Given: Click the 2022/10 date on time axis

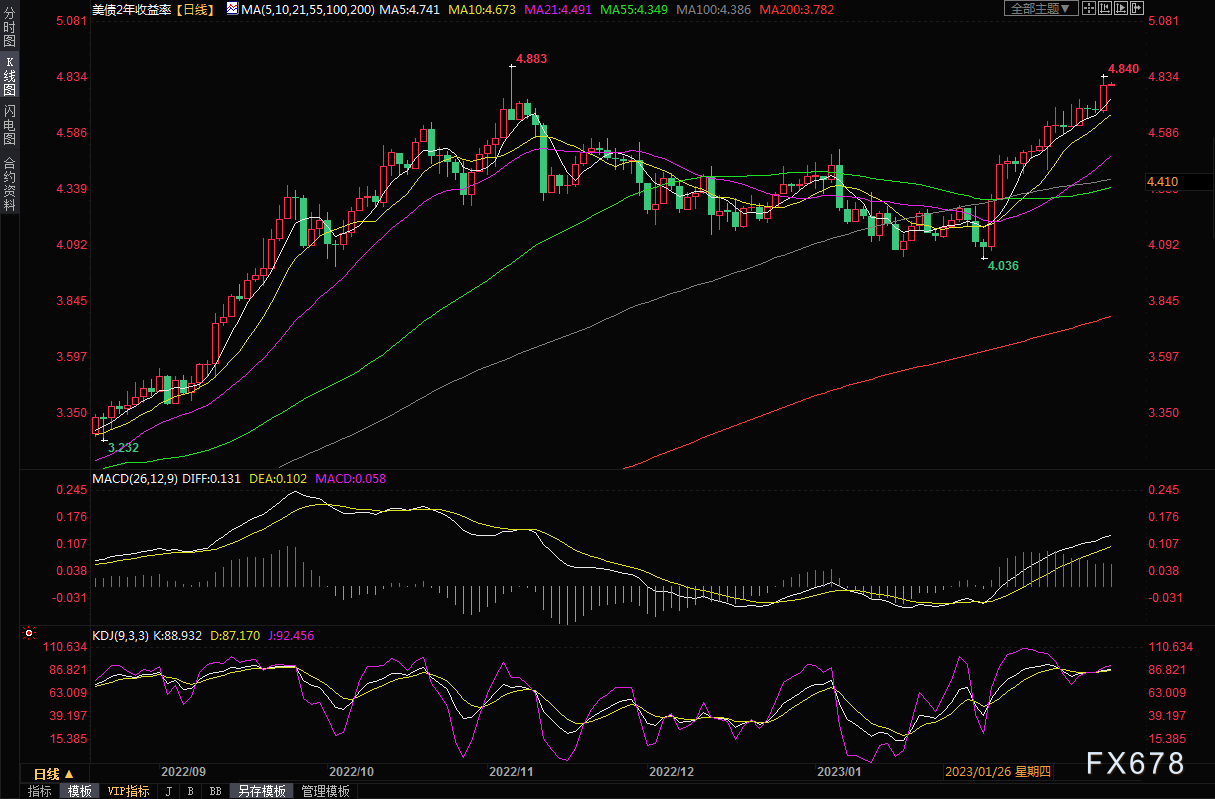Looking at the screenshot, I should (x=351, y=772).
